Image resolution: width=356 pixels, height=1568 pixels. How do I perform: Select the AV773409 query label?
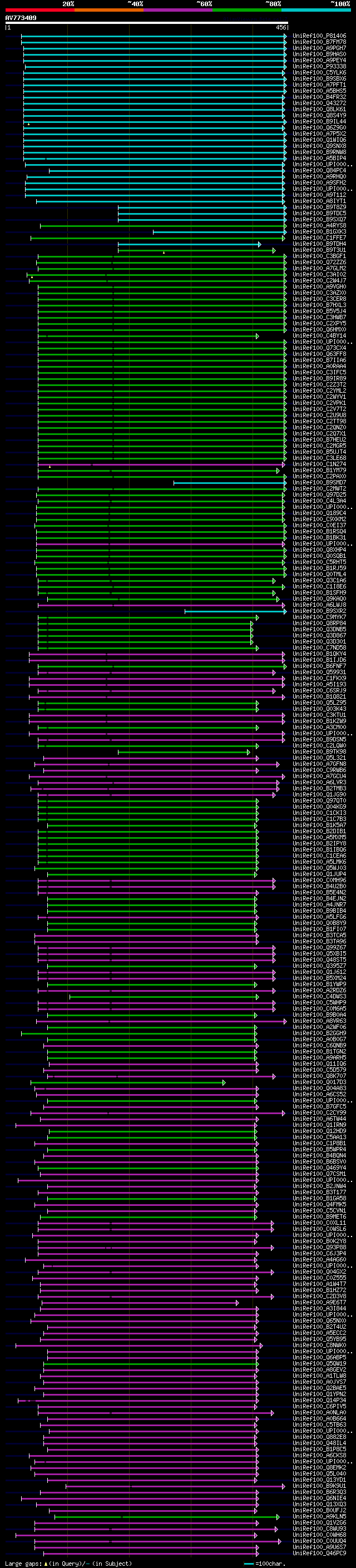click(21, 18)
